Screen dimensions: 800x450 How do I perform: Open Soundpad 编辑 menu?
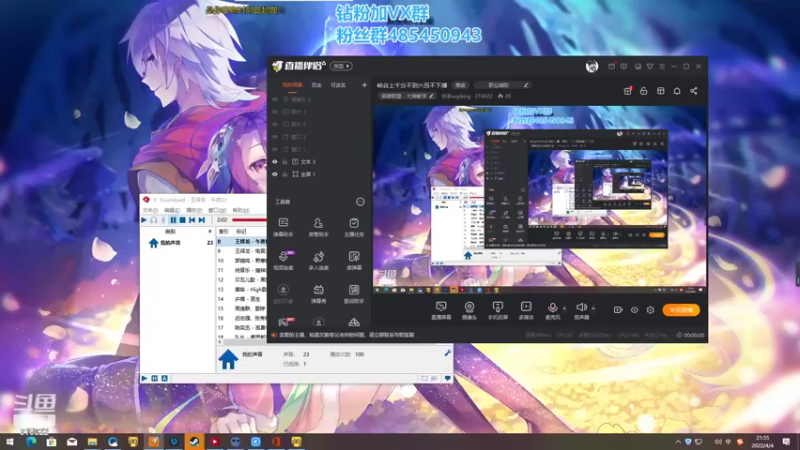(x=172, y=210)
